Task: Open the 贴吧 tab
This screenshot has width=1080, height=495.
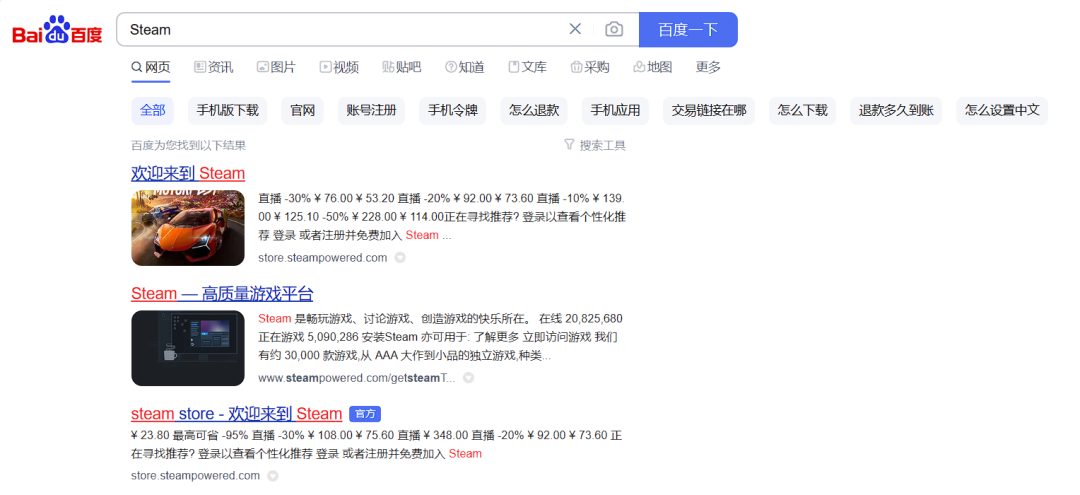Action: (402, 67)
